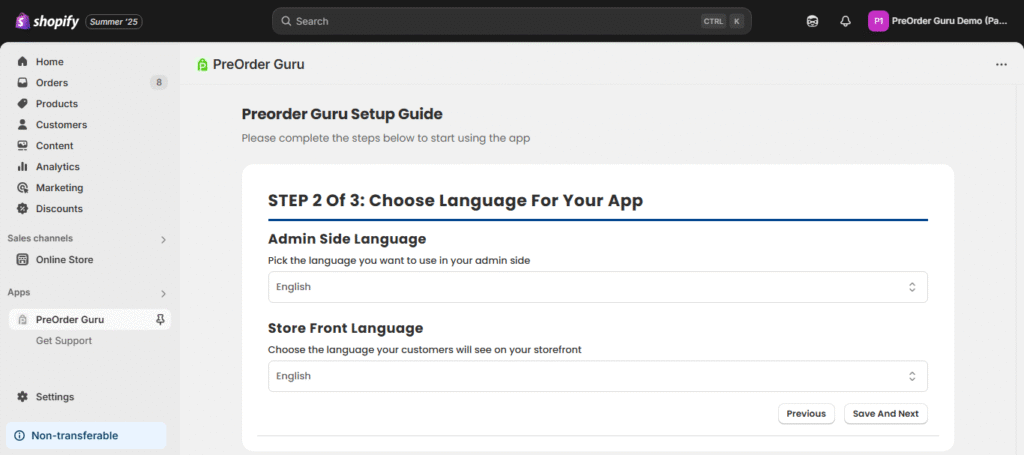Open the Admin Side Language dropdown
The image size is (1024, 455).
point(597,287)
